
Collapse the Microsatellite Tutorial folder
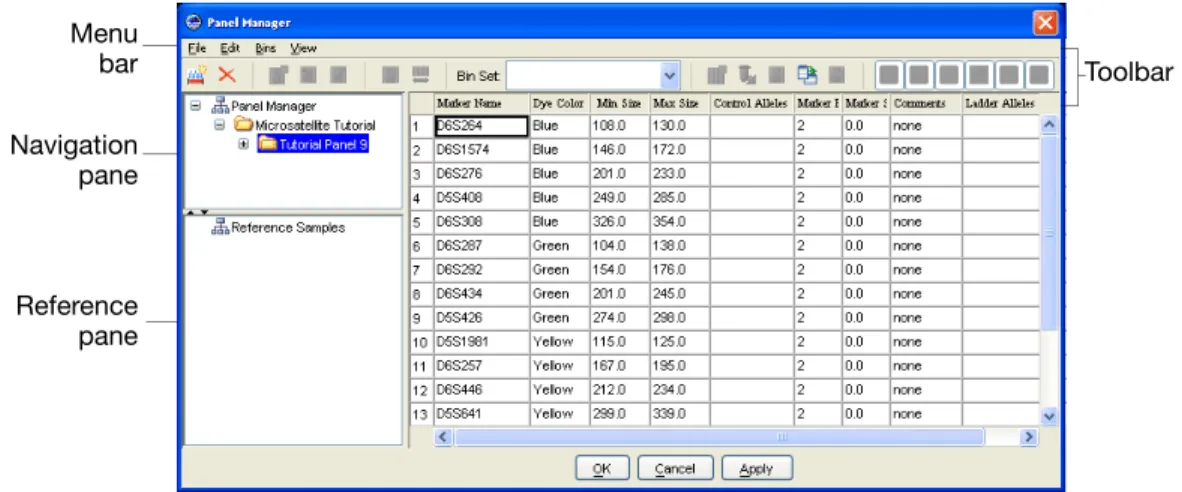point(220,125)
